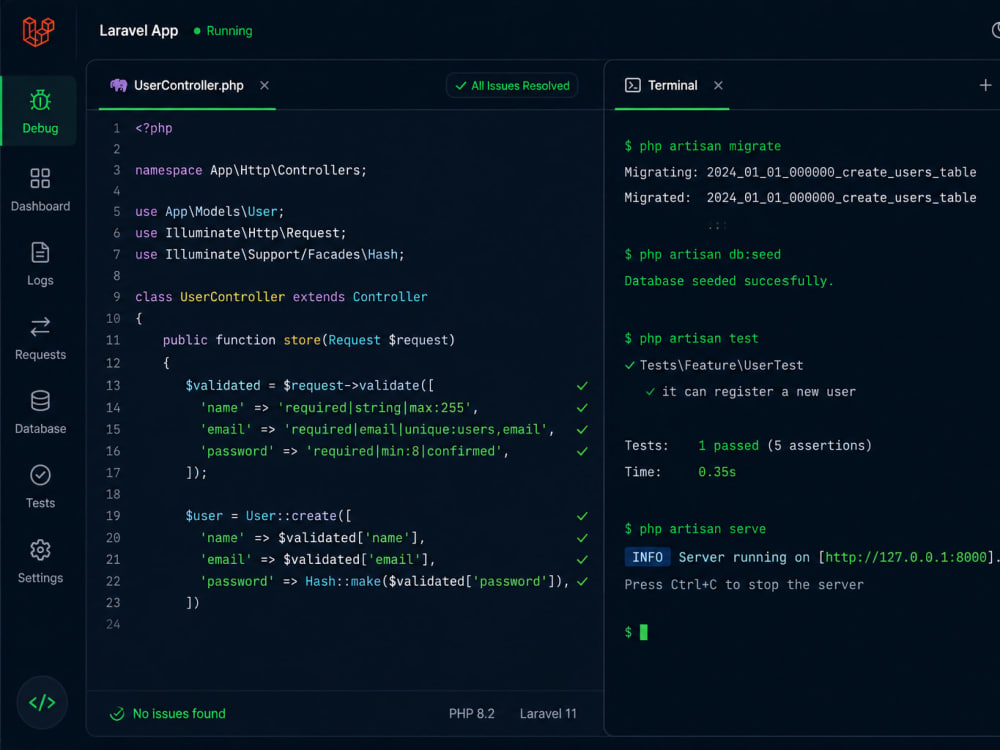Image resolution: width=1000 pixels, height=750 pixels.
Task: Click the class UserController declaration
Action: [x=281, y=297]
